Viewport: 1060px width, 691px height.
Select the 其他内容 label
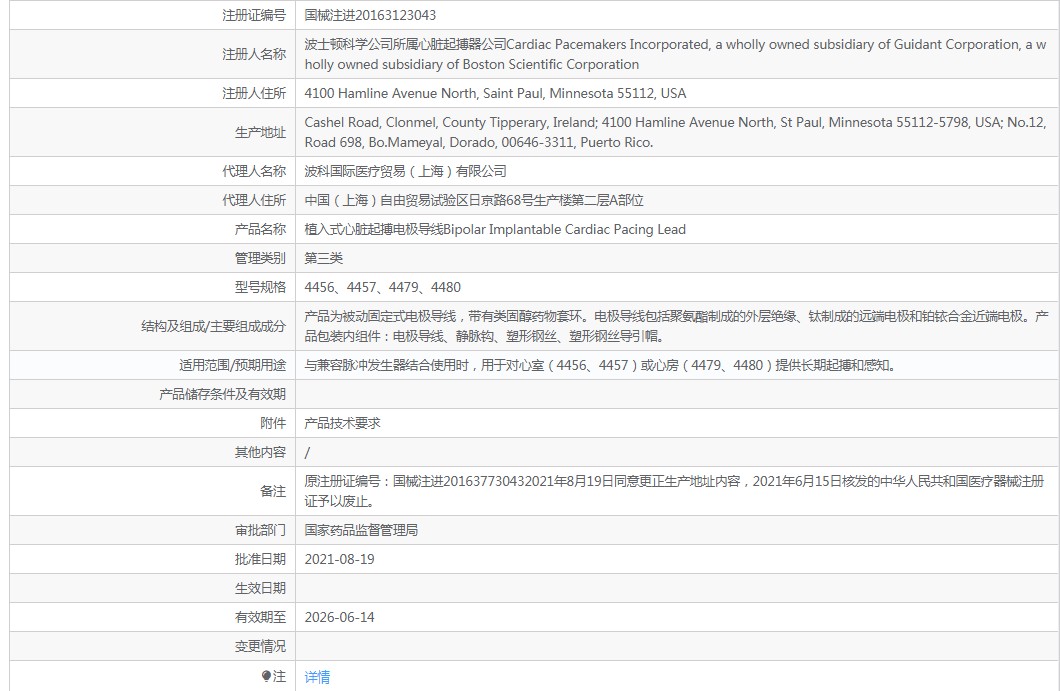pos(260,452)
